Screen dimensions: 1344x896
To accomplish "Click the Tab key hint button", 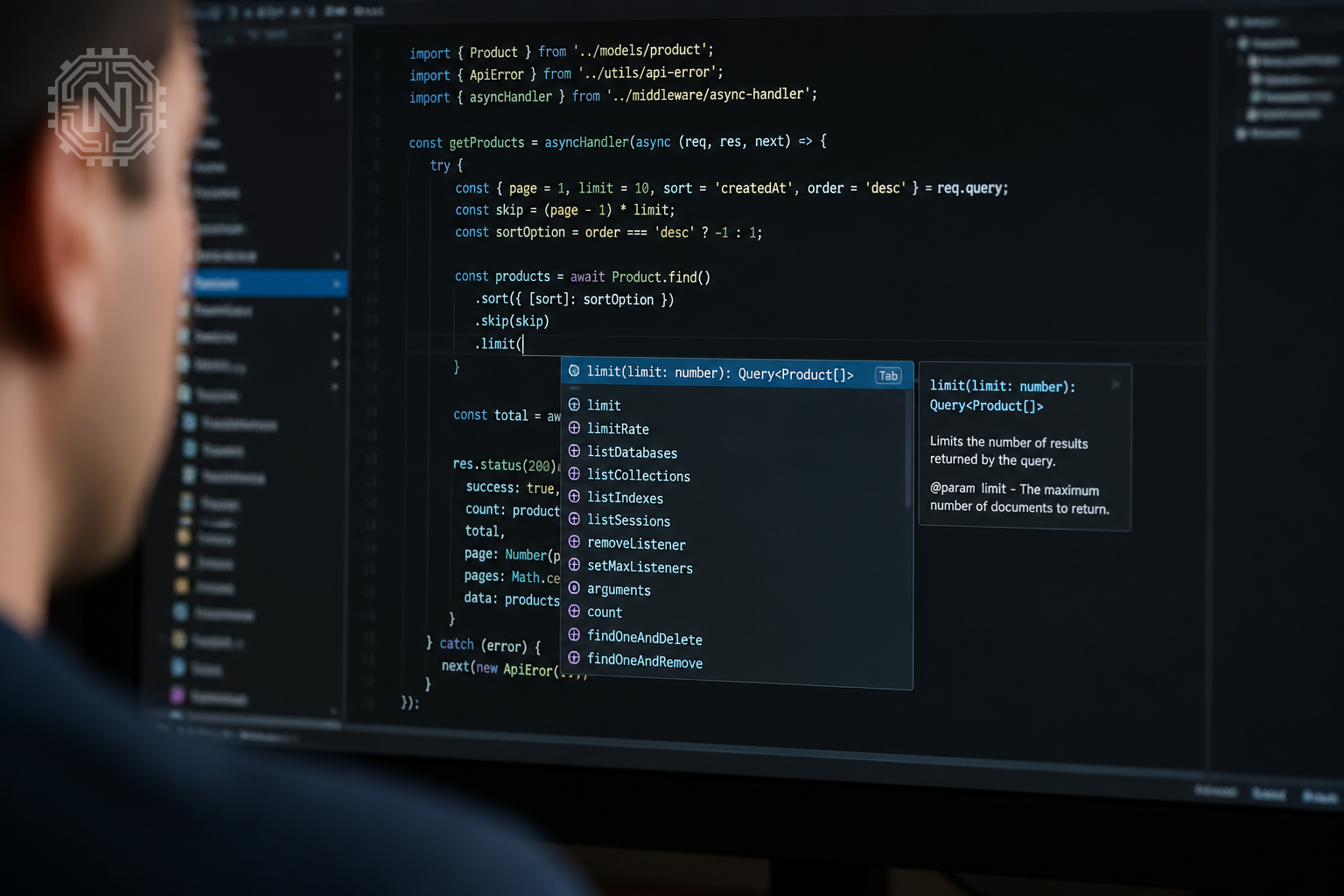I will click(888, 375).
